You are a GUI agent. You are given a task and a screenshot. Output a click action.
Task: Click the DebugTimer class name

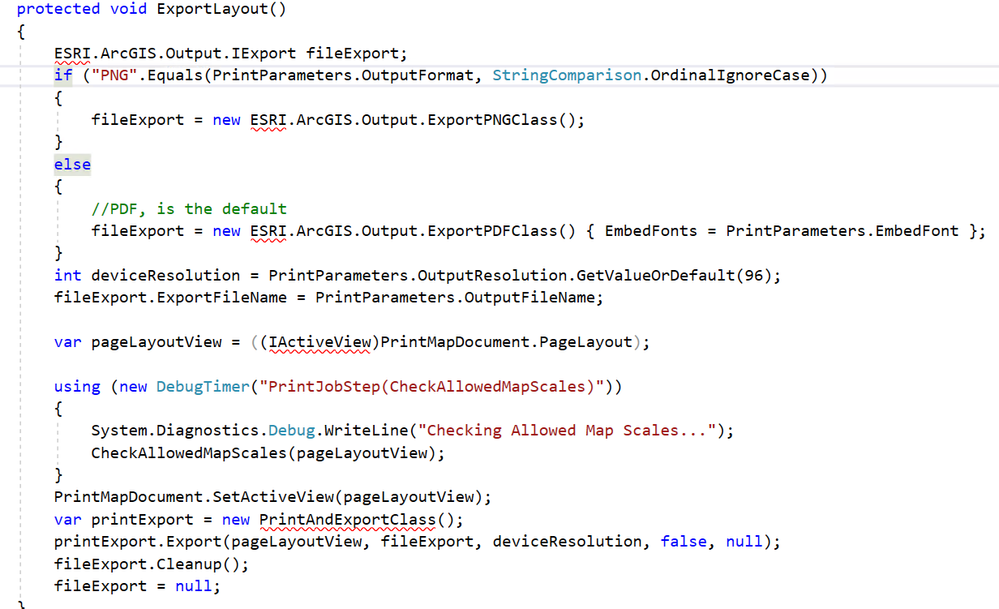tap(203, 387)
